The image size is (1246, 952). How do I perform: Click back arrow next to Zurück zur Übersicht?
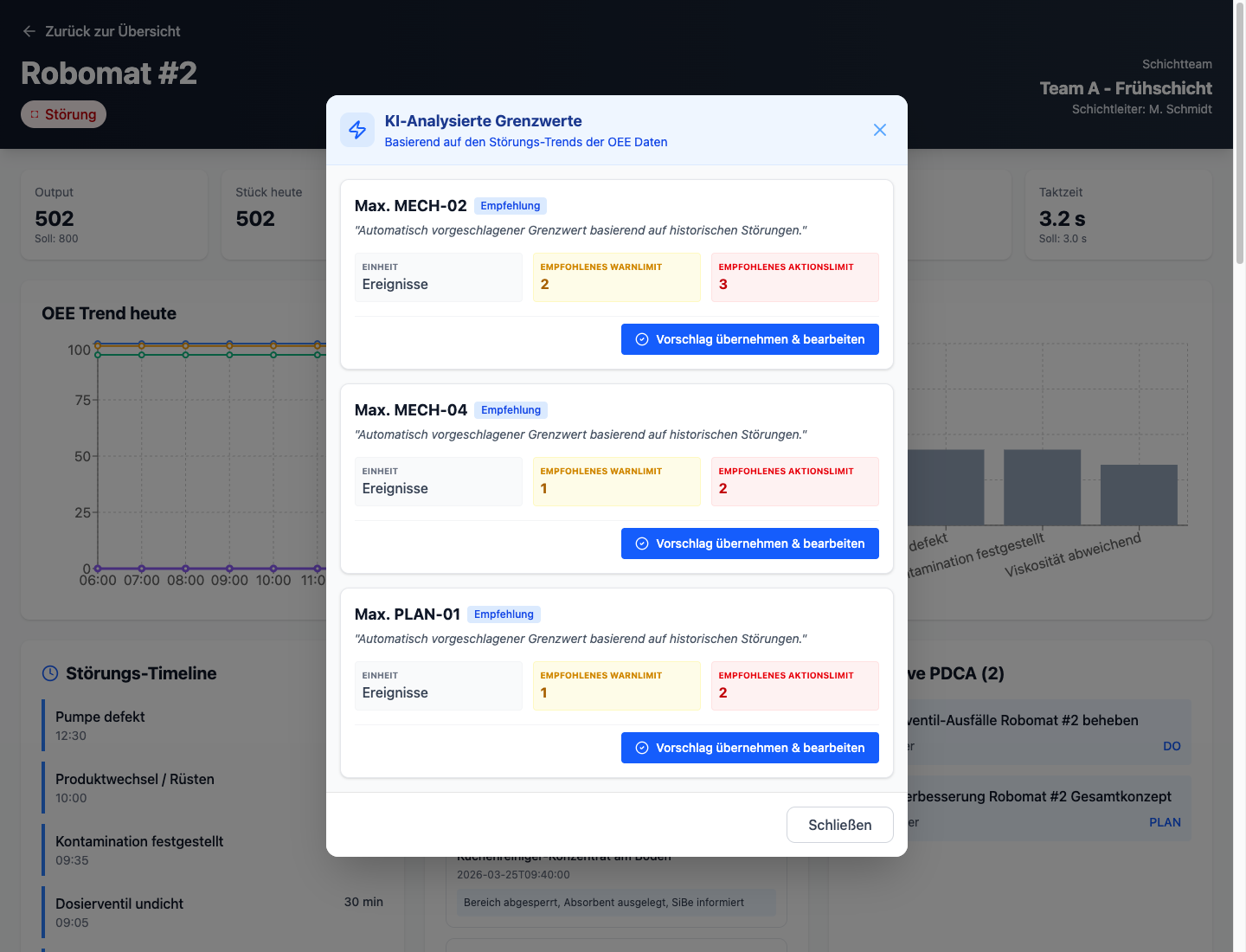(x=29, y=31)
